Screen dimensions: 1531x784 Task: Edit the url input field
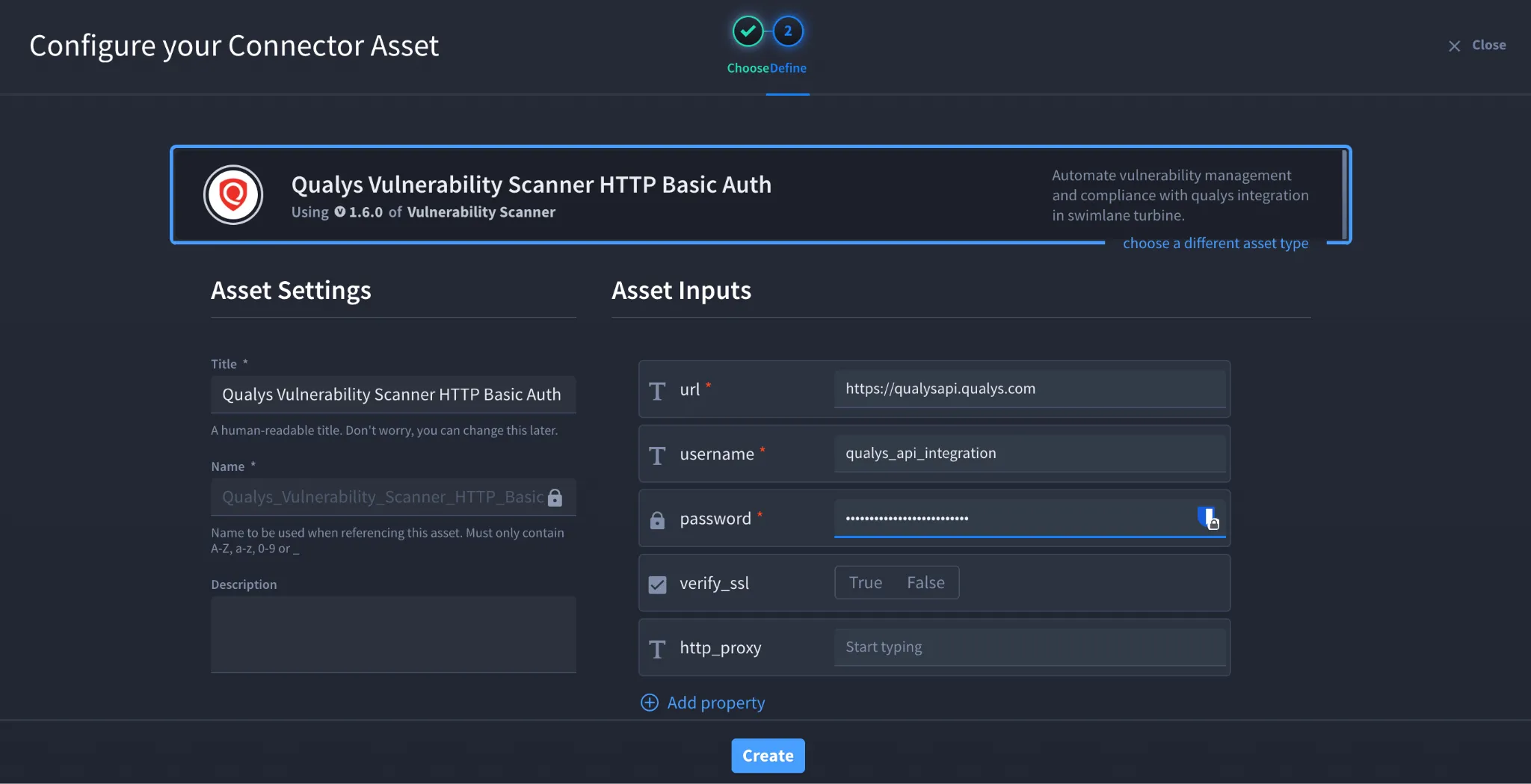[1029, 389]
